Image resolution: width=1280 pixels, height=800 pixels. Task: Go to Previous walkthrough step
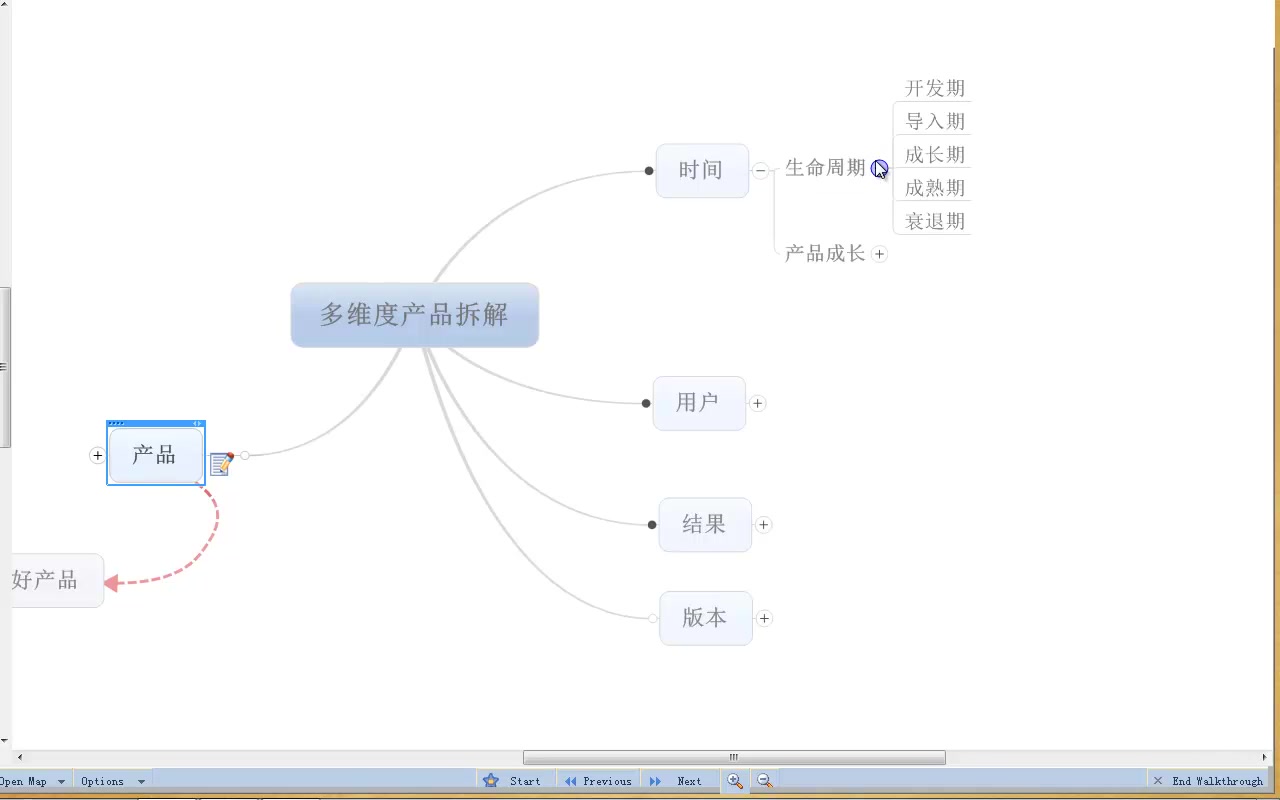click(598, 781)
